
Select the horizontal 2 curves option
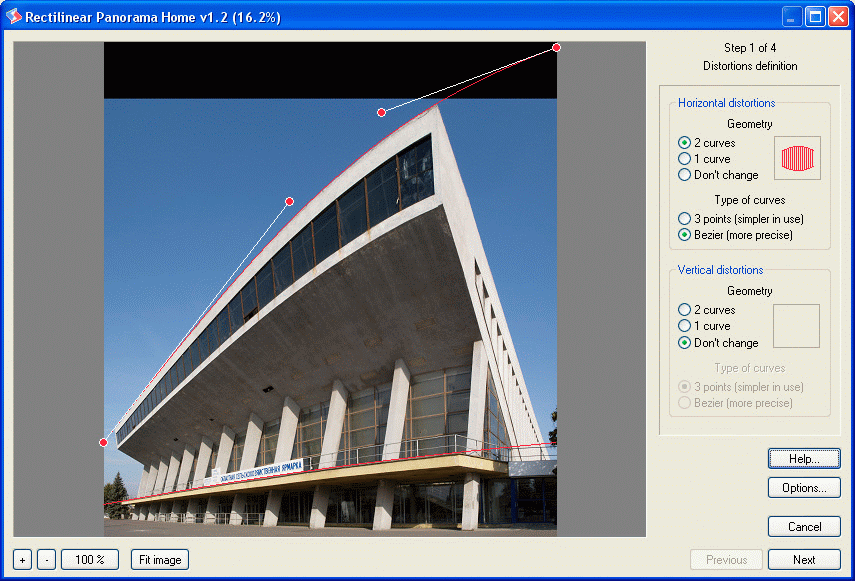pyautogui.click(x=707, y=143)
